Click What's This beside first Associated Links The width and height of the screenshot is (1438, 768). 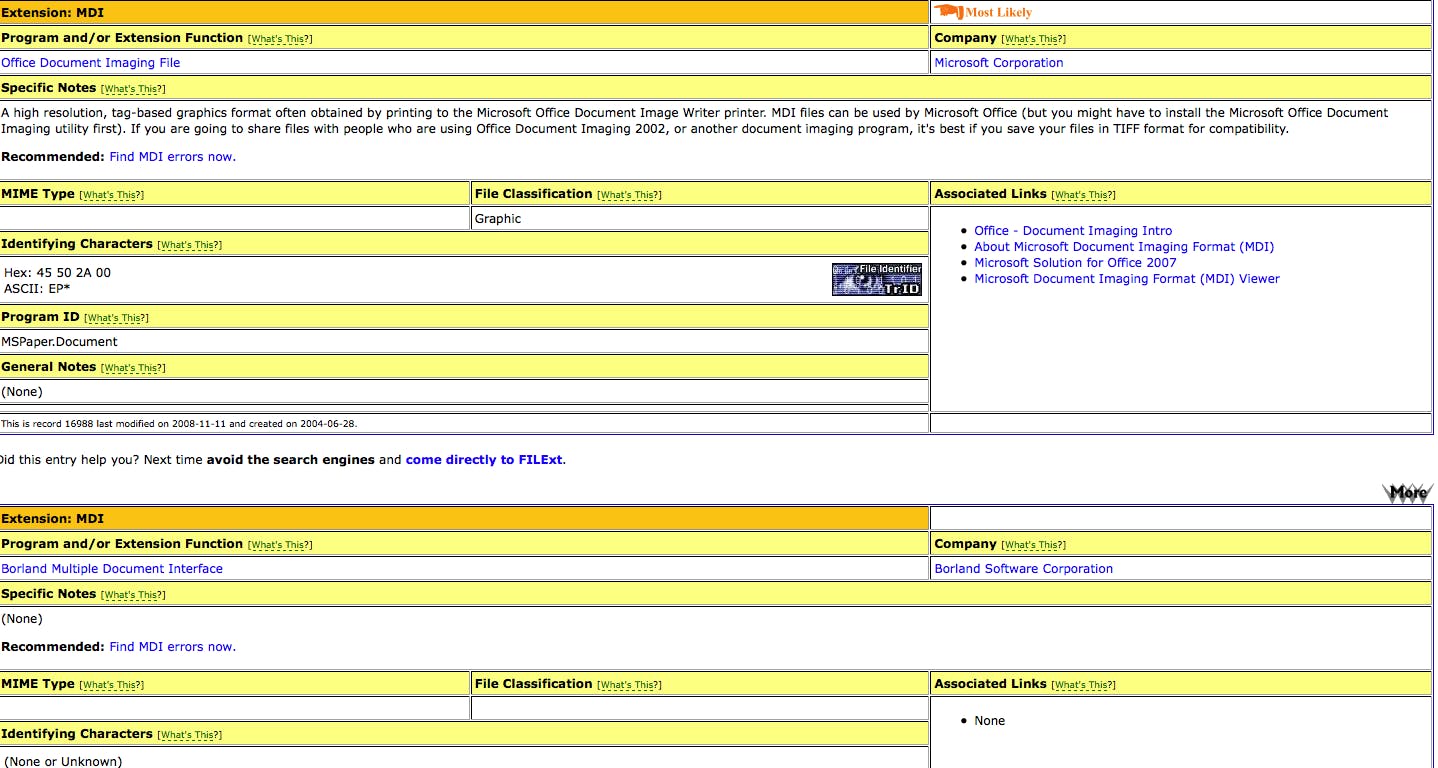point(1083,195)
